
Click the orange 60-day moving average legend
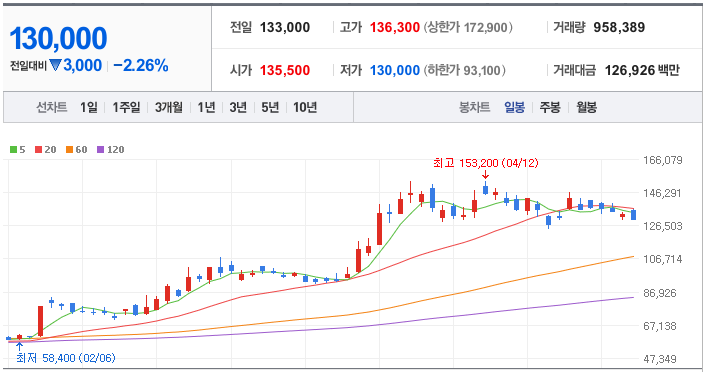tap(76, 150)
